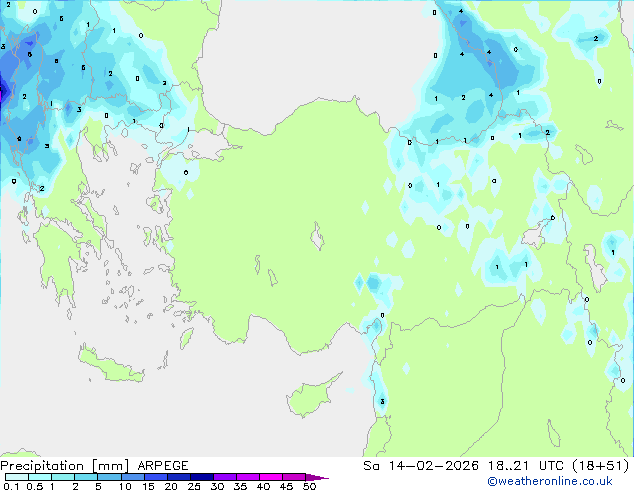Click the '10' legend scale value

125,486
